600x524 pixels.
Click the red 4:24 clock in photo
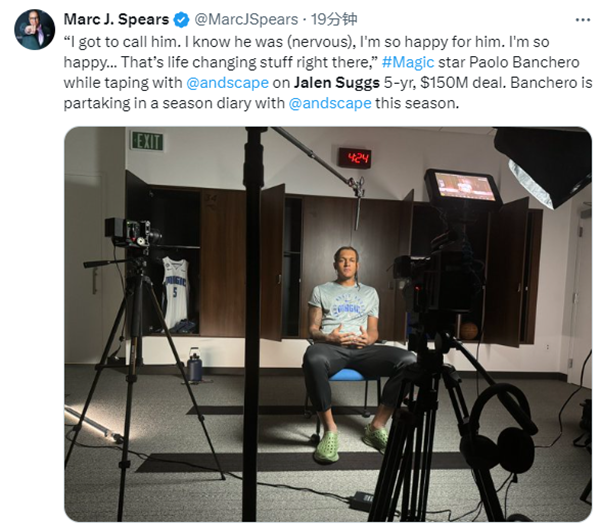click(355, 158)
